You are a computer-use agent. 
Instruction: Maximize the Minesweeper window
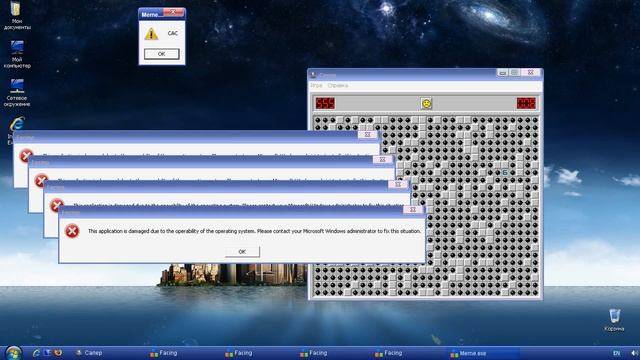514,73
